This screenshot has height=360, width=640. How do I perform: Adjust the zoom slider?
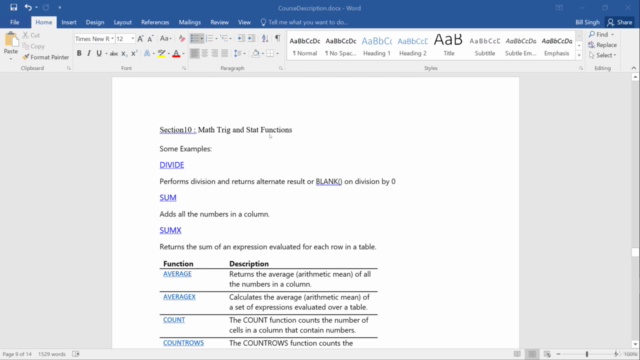click(587, 354)
